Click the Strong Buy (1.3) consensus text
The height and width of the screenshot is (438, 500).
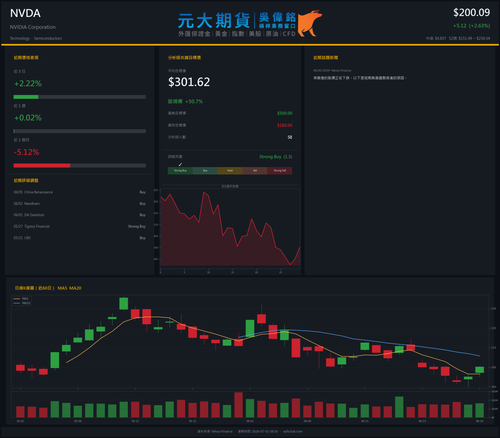pyautogui.click(x=276, y=157)
